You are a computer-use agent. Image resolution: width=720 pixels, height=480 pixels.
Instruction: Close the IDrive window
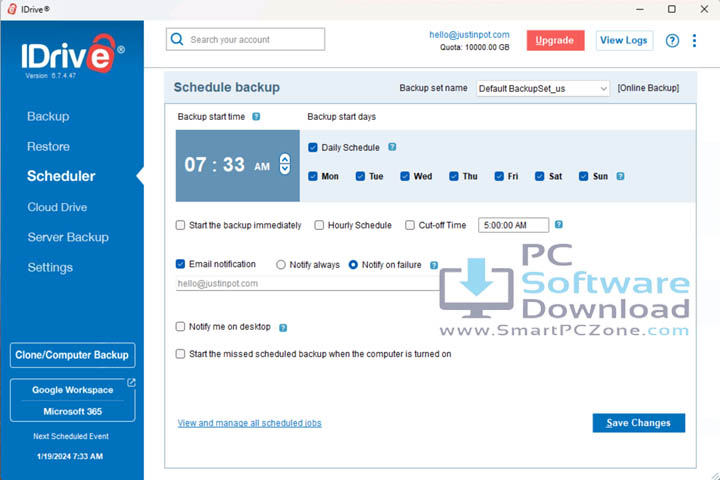pyautogui.click(x=704, y=9)
